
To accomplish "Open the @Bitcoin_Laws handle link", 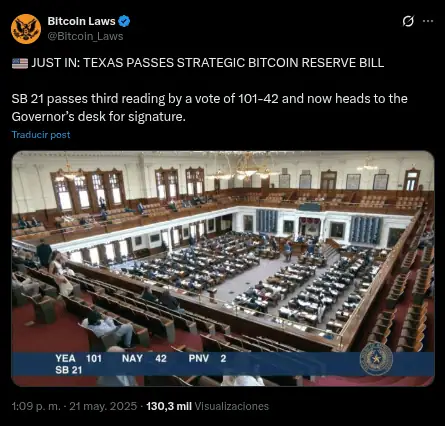I will point(85,36).
